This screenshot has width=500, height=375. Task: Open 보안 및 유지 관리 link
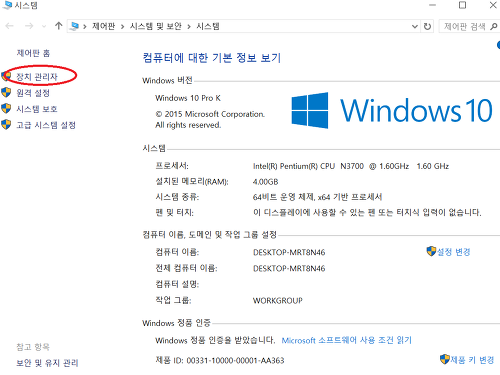point(47,363)
